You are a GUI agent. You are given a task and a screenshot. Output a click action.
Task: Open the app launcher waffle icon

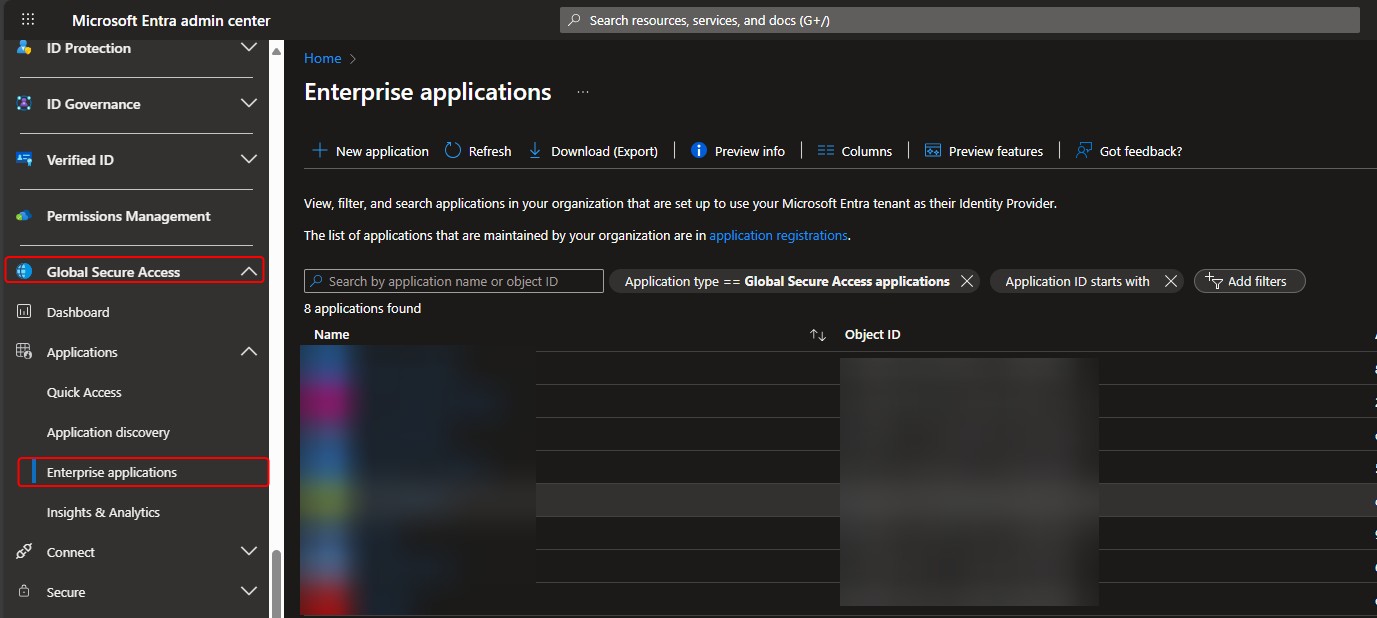click(27, 20)
